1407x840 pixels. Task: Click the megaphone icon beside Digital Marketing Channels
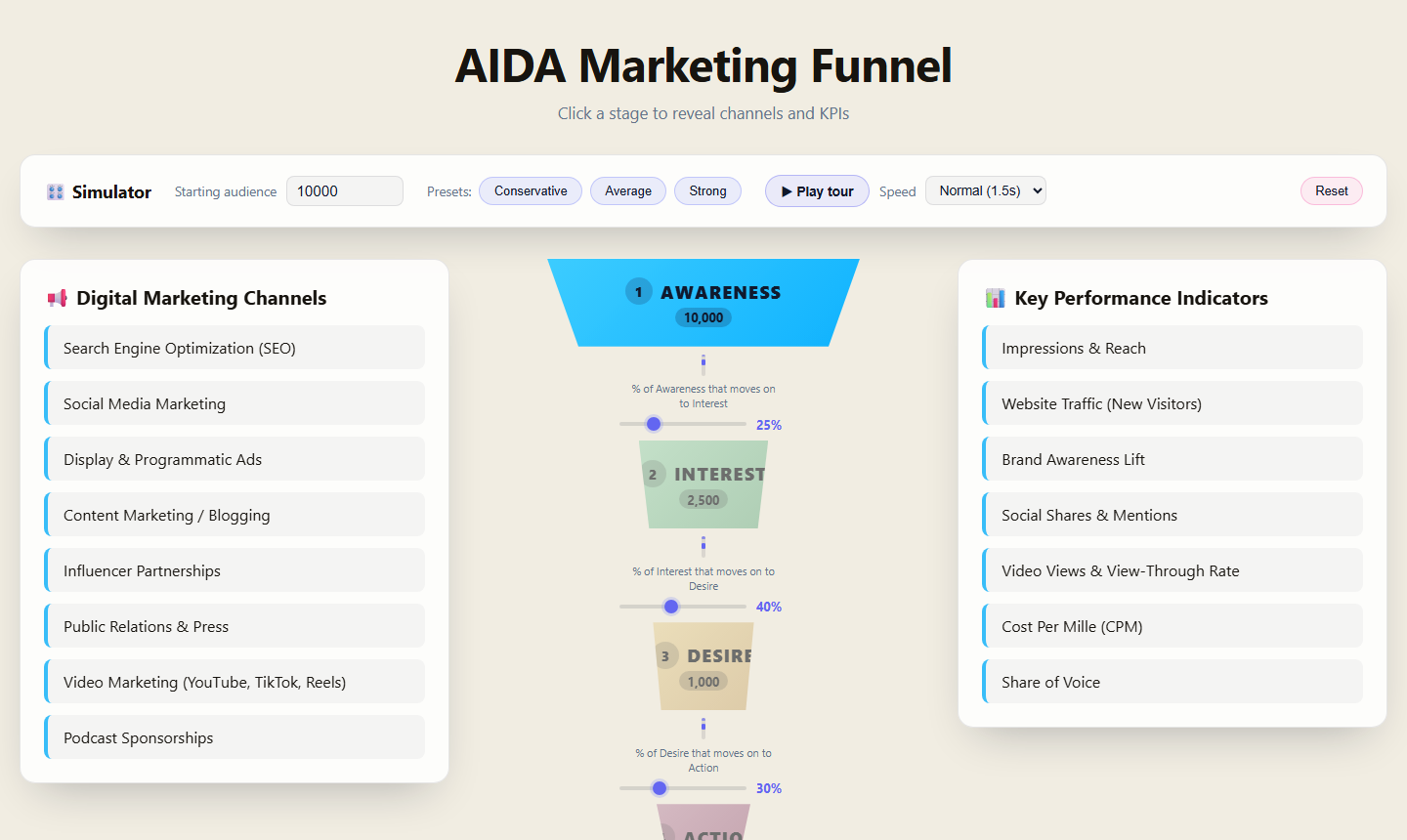coord(58,298)
